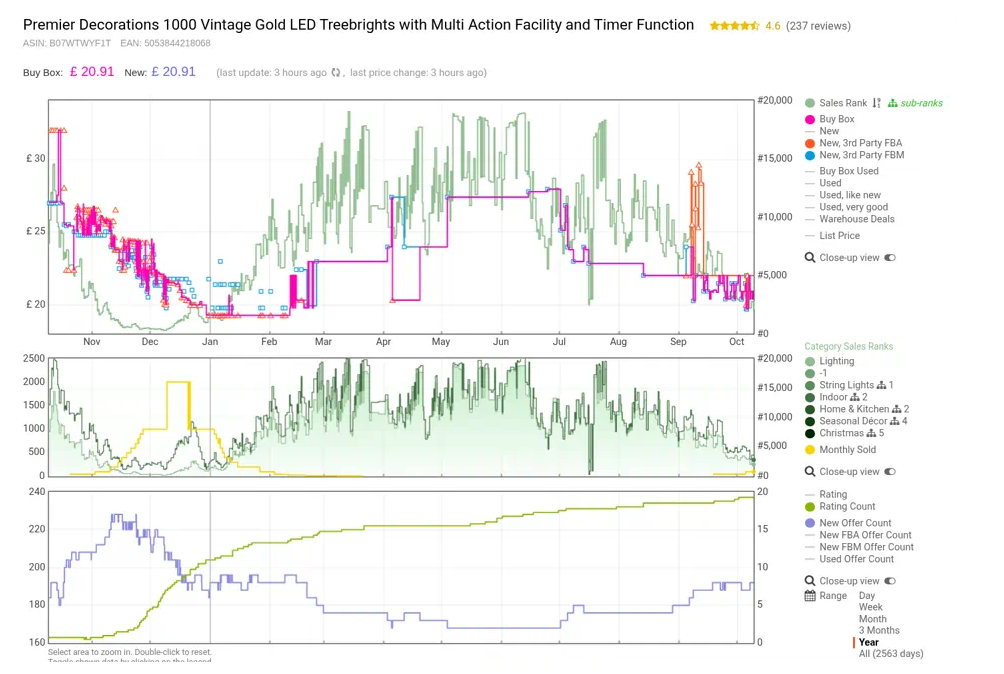
Task: Click hierarchy icon next to Christmas
Action: 871,433
